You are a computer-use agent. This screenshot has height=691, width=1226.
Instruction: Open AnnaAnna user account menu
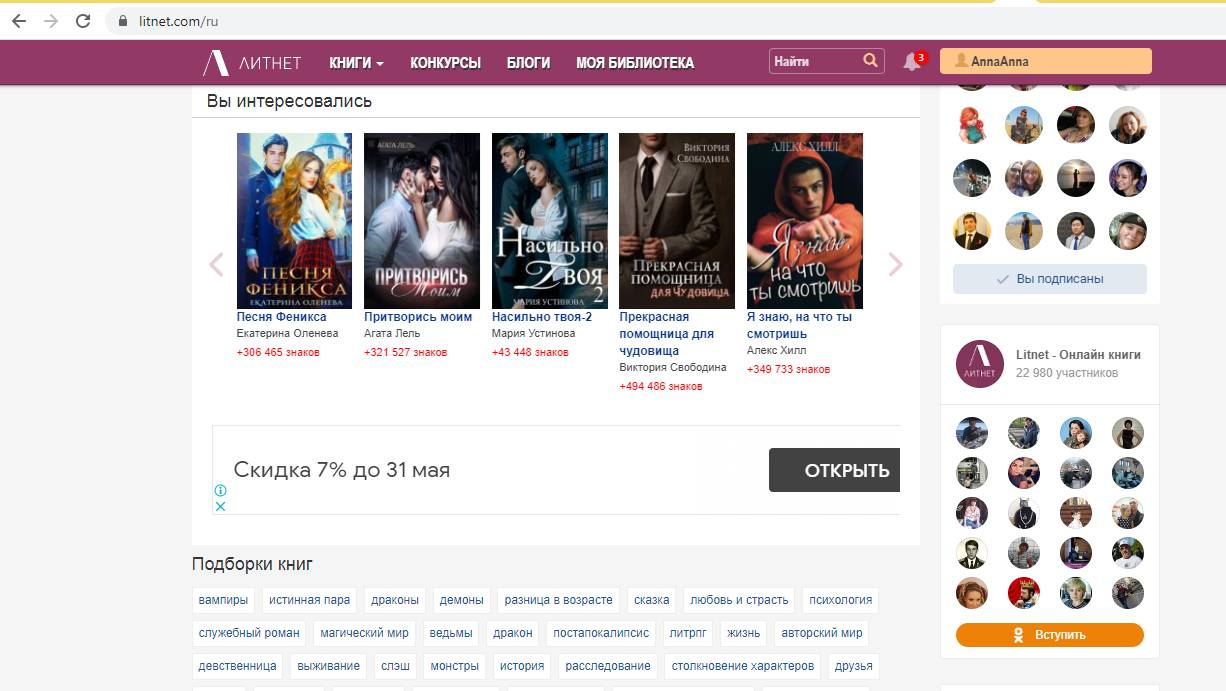click(1052, 61)
